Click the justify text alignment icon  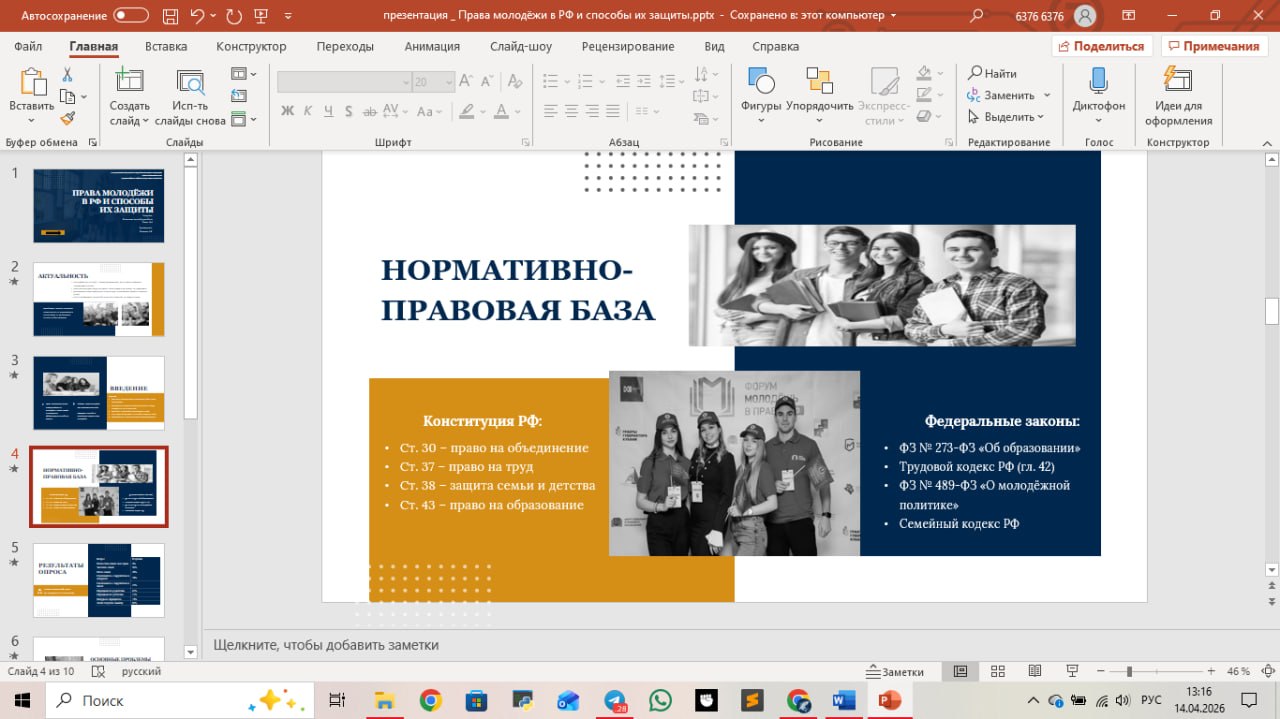[x=615, y=111]
